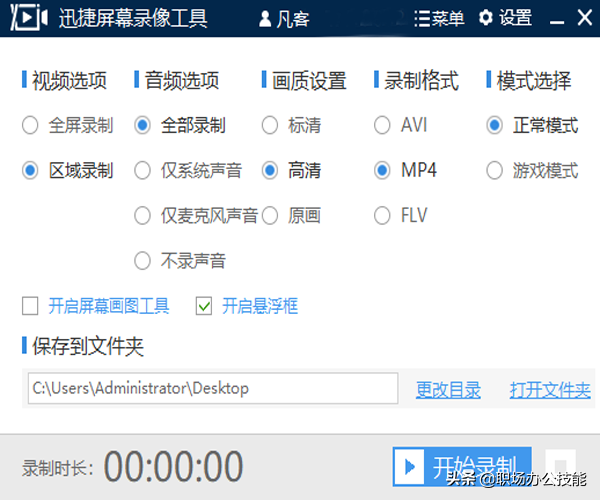The height and width of the screenshot is (500, 600).
Task: Set recording format to AVI
Action: 401,125
